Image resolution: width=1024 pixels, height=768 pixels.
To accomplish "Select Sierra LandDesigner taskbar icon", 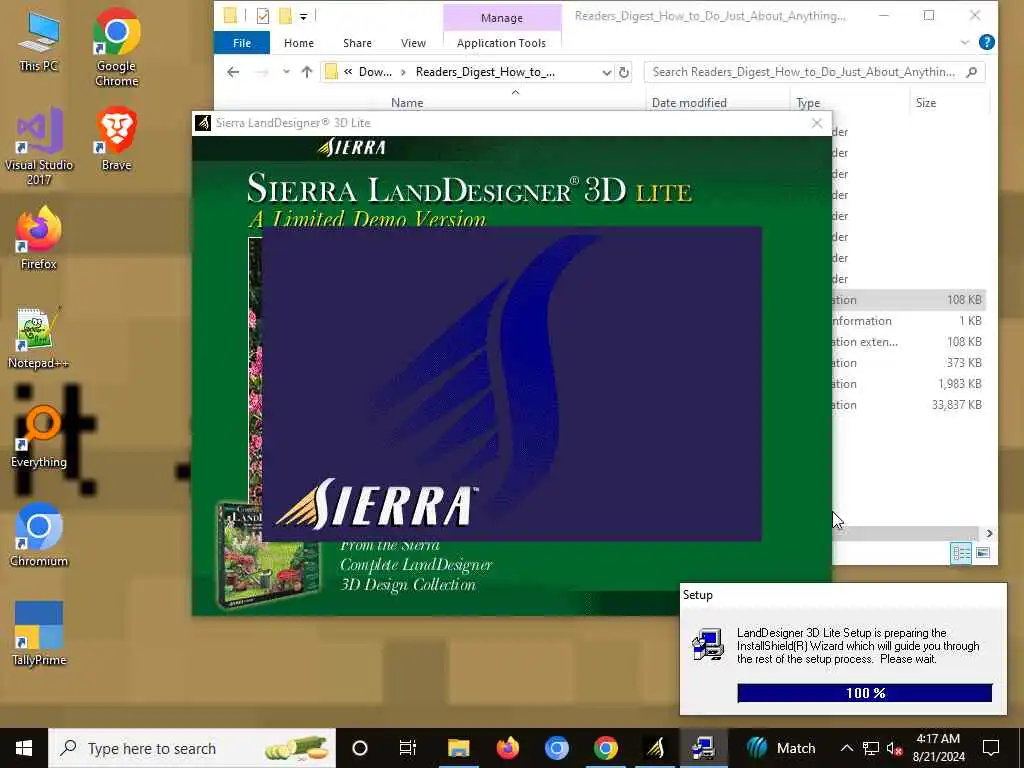I will coord(655,748).
